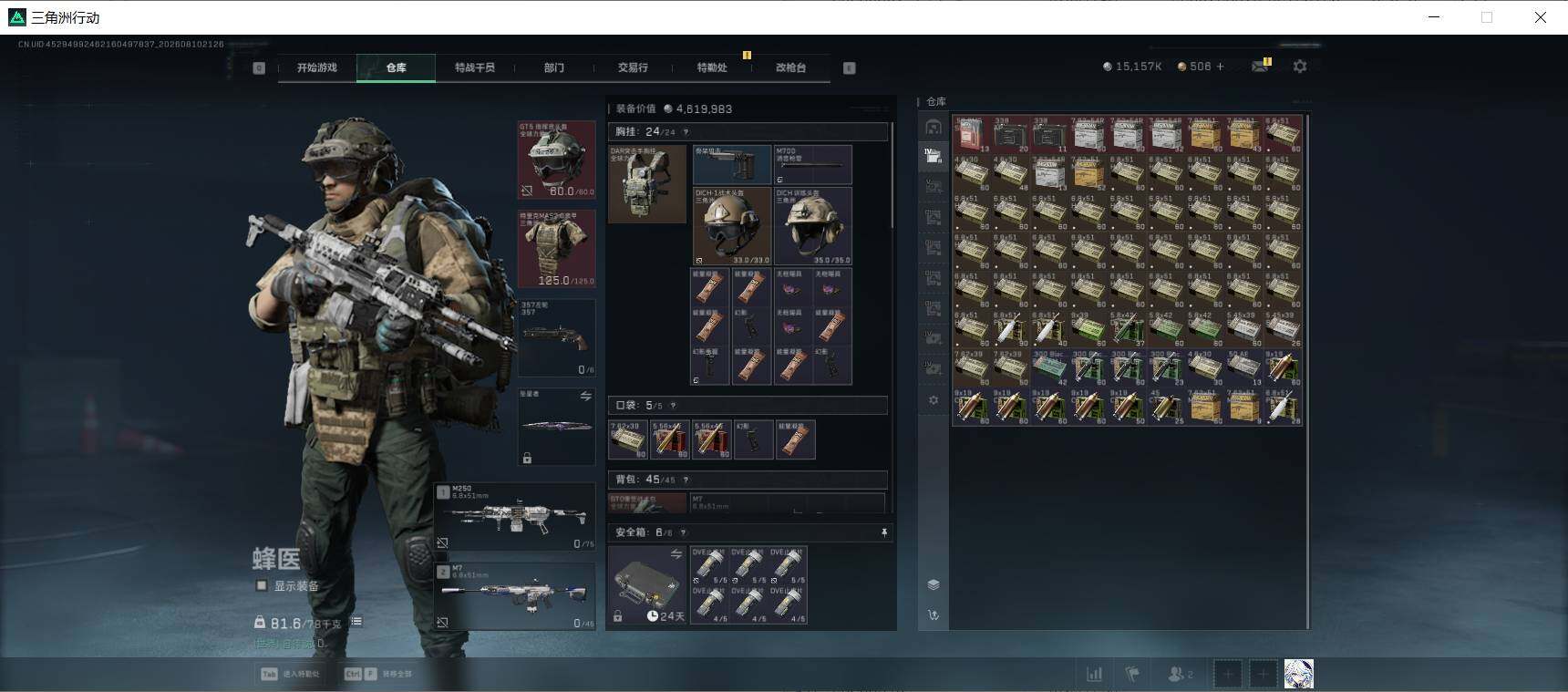This screenshot has height=692, width=1568.
Task: Click the plus icon beside 506 currency
Action: [1220, 67]
